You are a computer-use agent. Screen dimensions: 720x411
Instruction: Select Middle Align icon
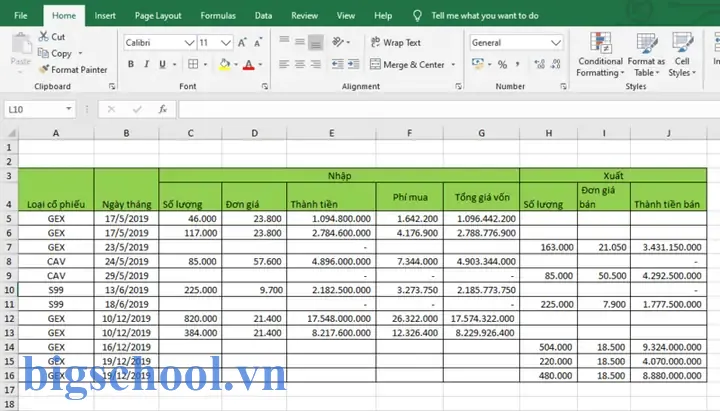(x=300, y=42)
